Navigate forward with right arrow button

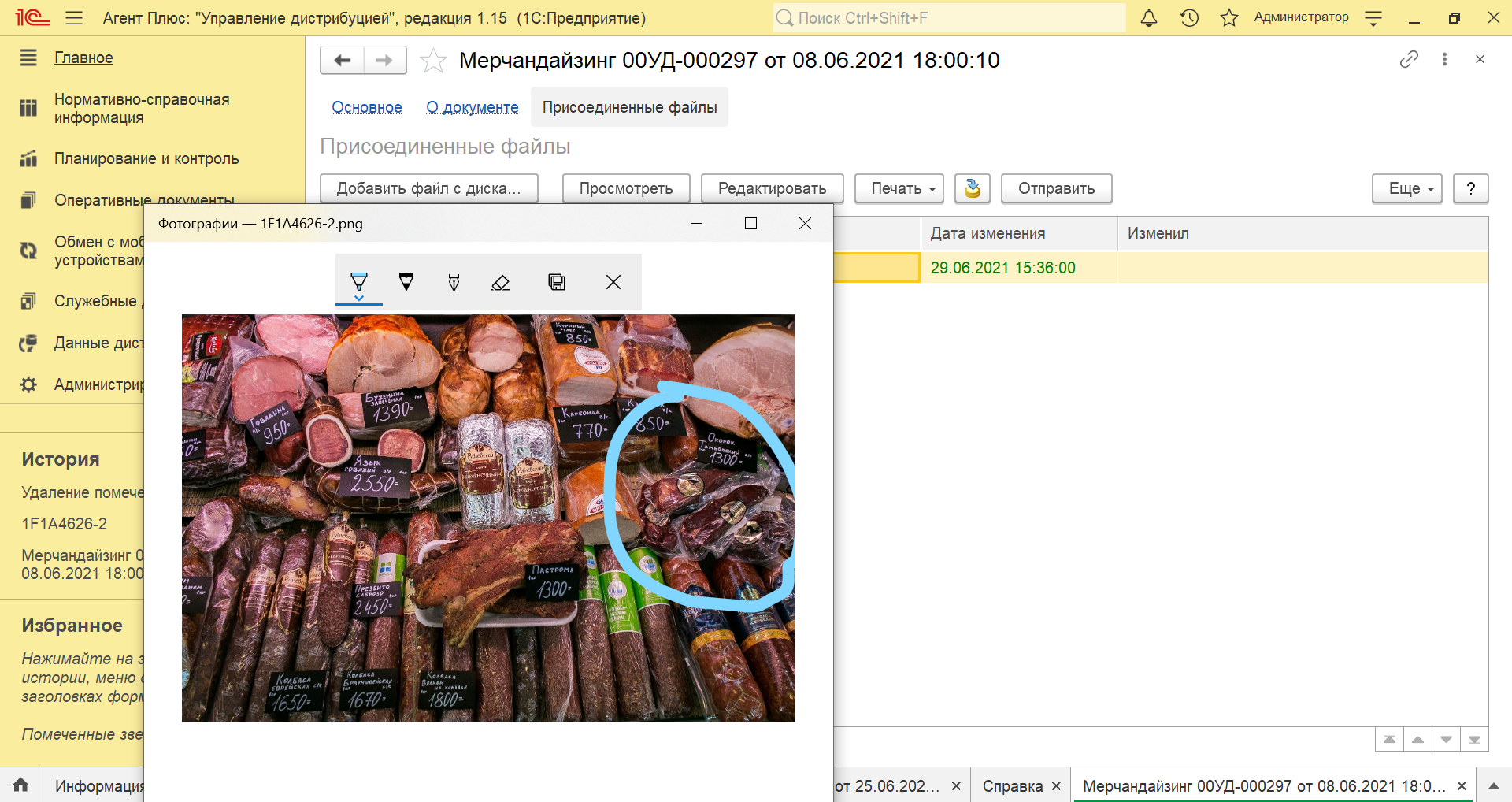(x=385, y=61)
